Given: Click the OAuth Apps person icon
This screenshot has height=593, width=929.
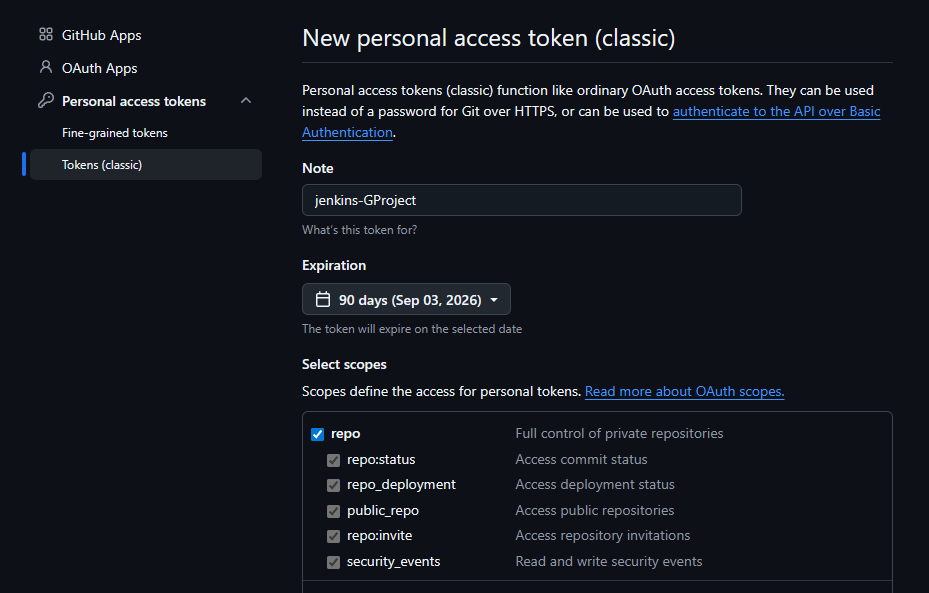Looking at the screenshot, I should tap(46, 67).
